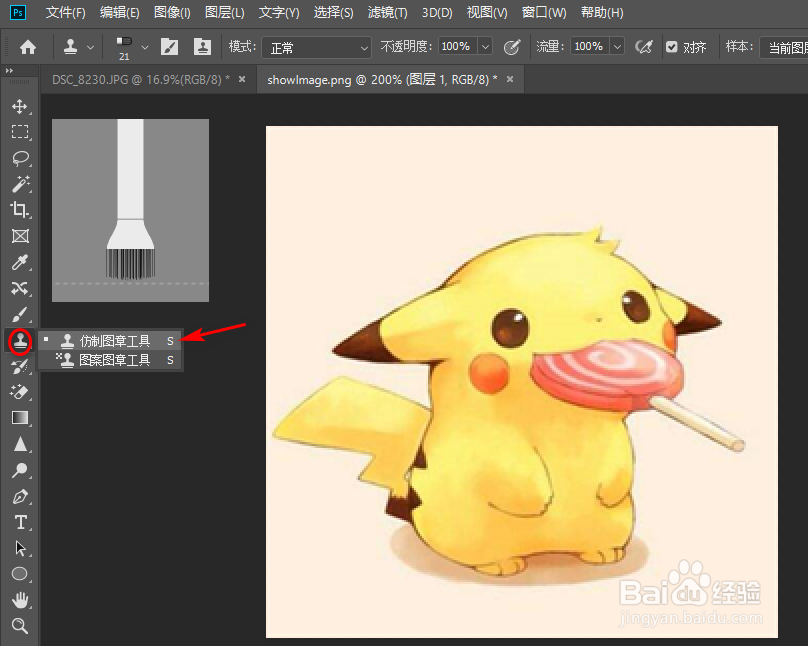Open the 选择(S) menu
808x646 pixels.
click(x=333, y=12)
